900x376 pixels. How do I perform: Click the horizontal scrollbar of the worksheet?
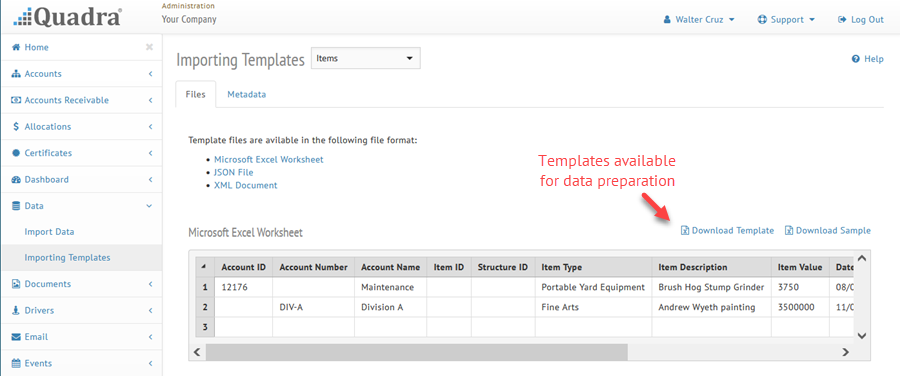pos(417,351)
